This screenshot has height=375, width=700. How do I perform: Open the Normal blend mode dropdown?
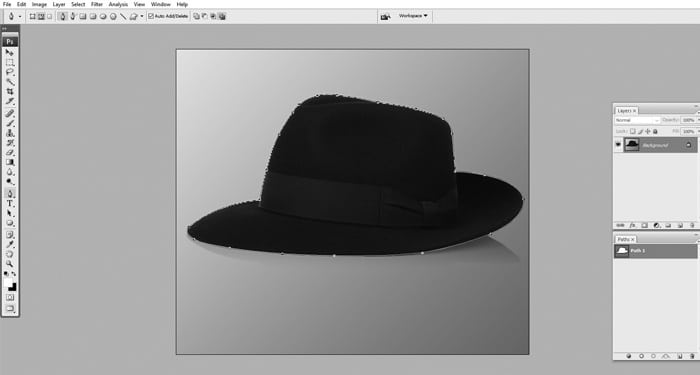[637, 121]
